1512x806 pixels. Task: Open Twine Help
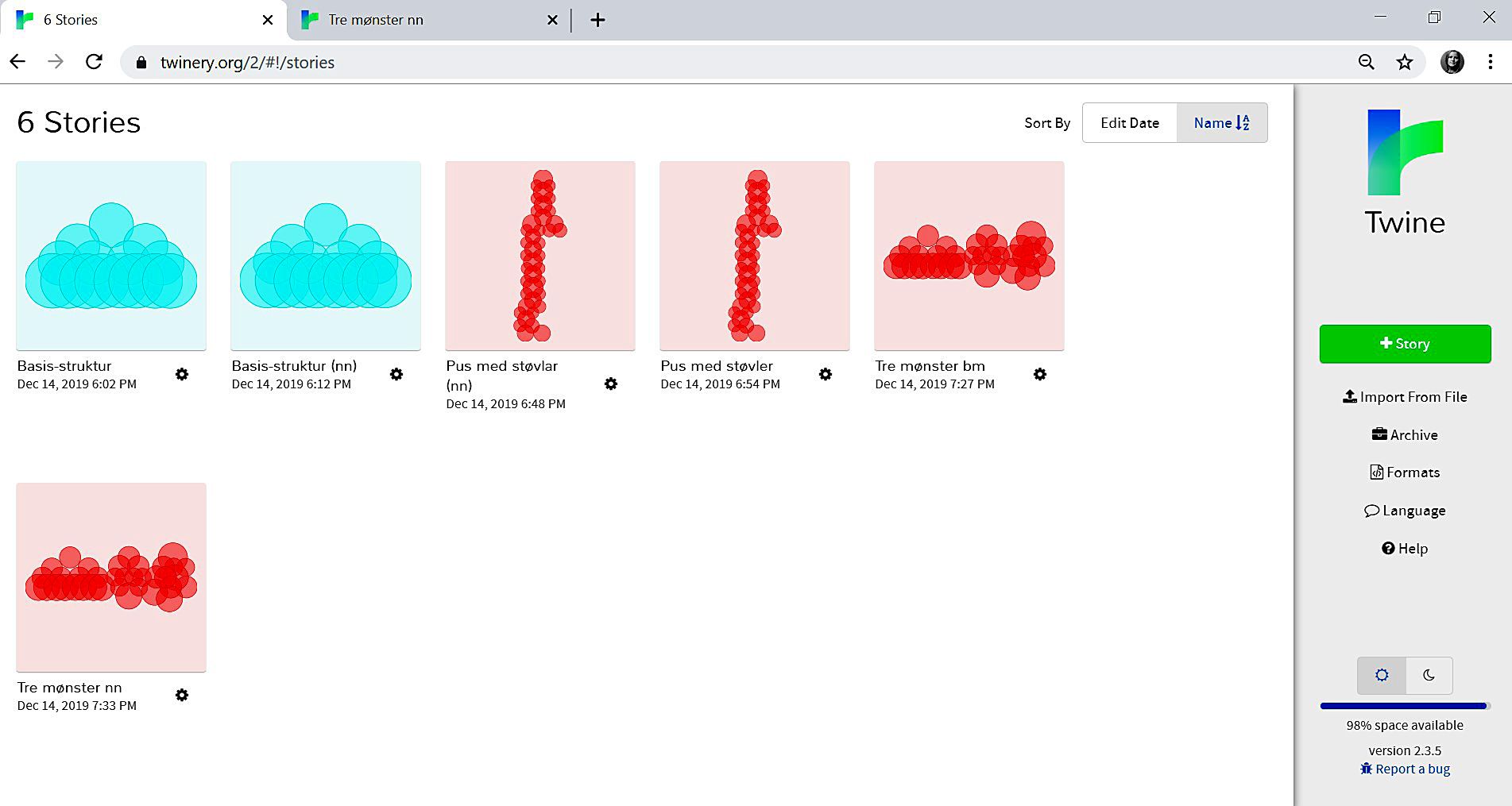[x=1405, y=549]
